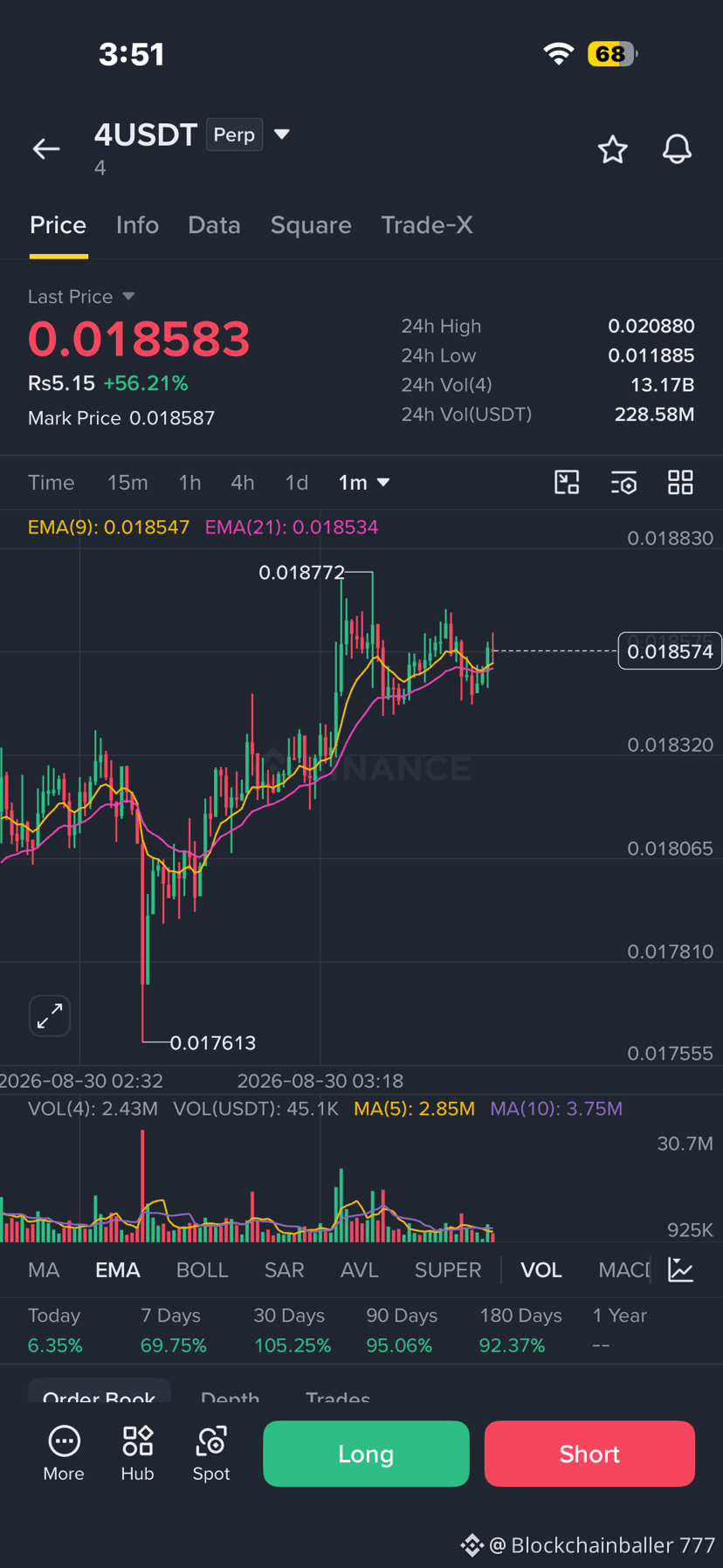Tap the 180 Days 92.37% performance
Screen dimensions: 723x1568
tap(520, 1331)
